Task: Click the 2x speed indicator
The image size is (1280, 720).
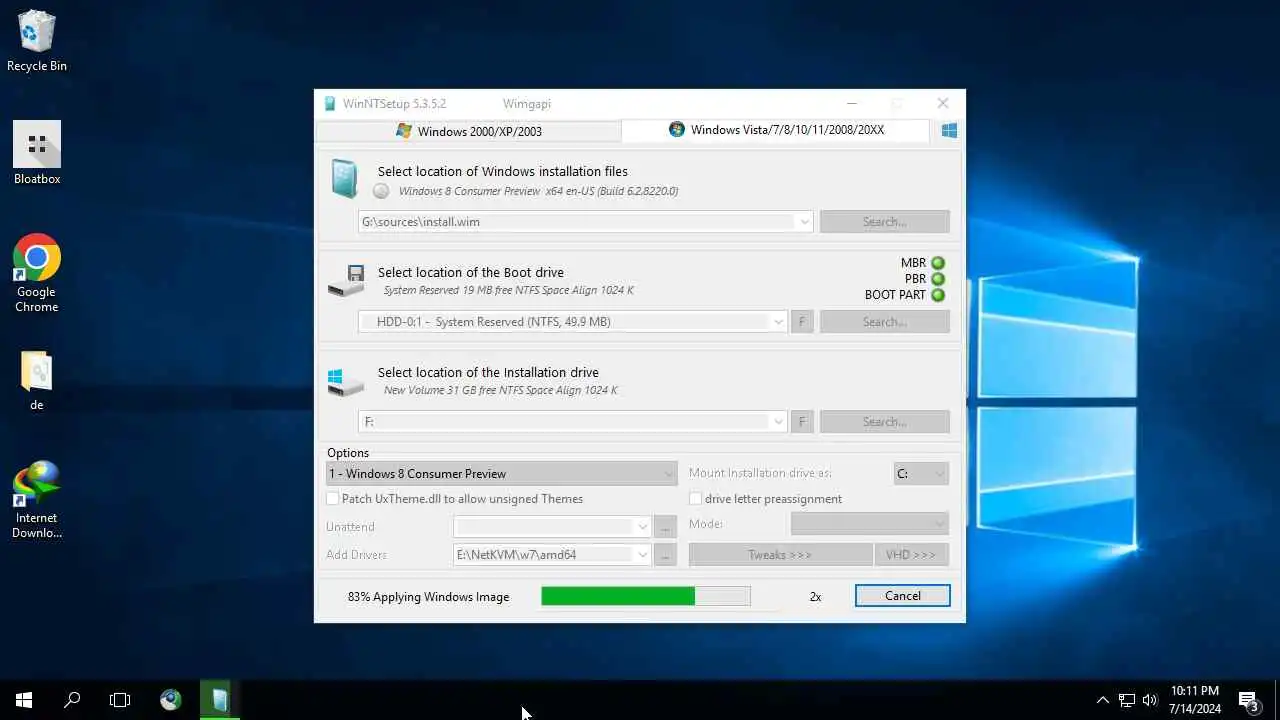Action: (x=815, y=597)
